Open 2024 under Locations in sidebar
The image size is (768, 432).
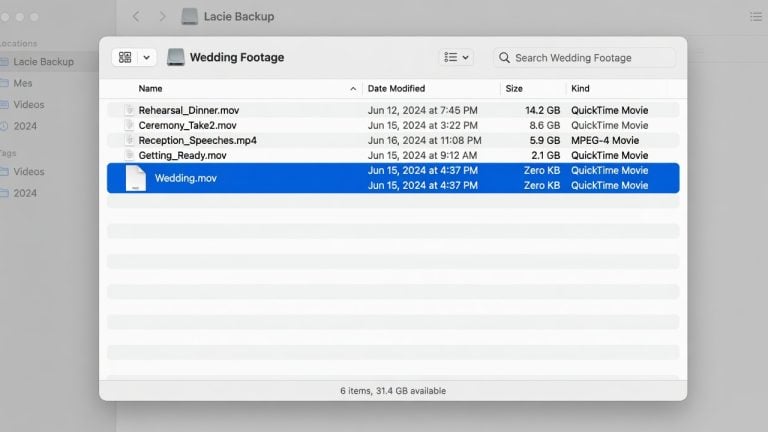point(24,126)
